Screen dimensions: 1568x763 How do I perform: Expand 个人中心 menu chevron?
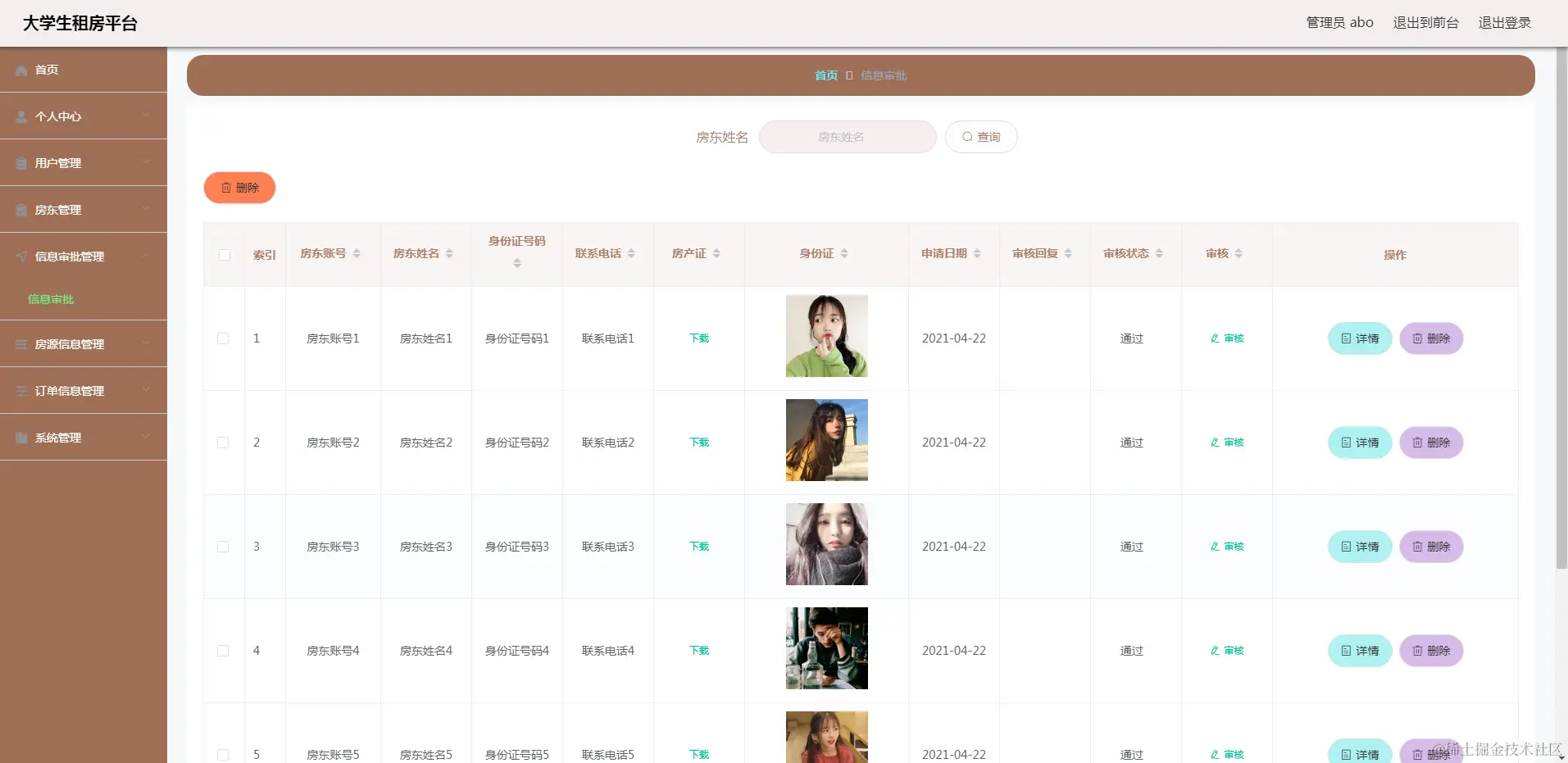146,116
